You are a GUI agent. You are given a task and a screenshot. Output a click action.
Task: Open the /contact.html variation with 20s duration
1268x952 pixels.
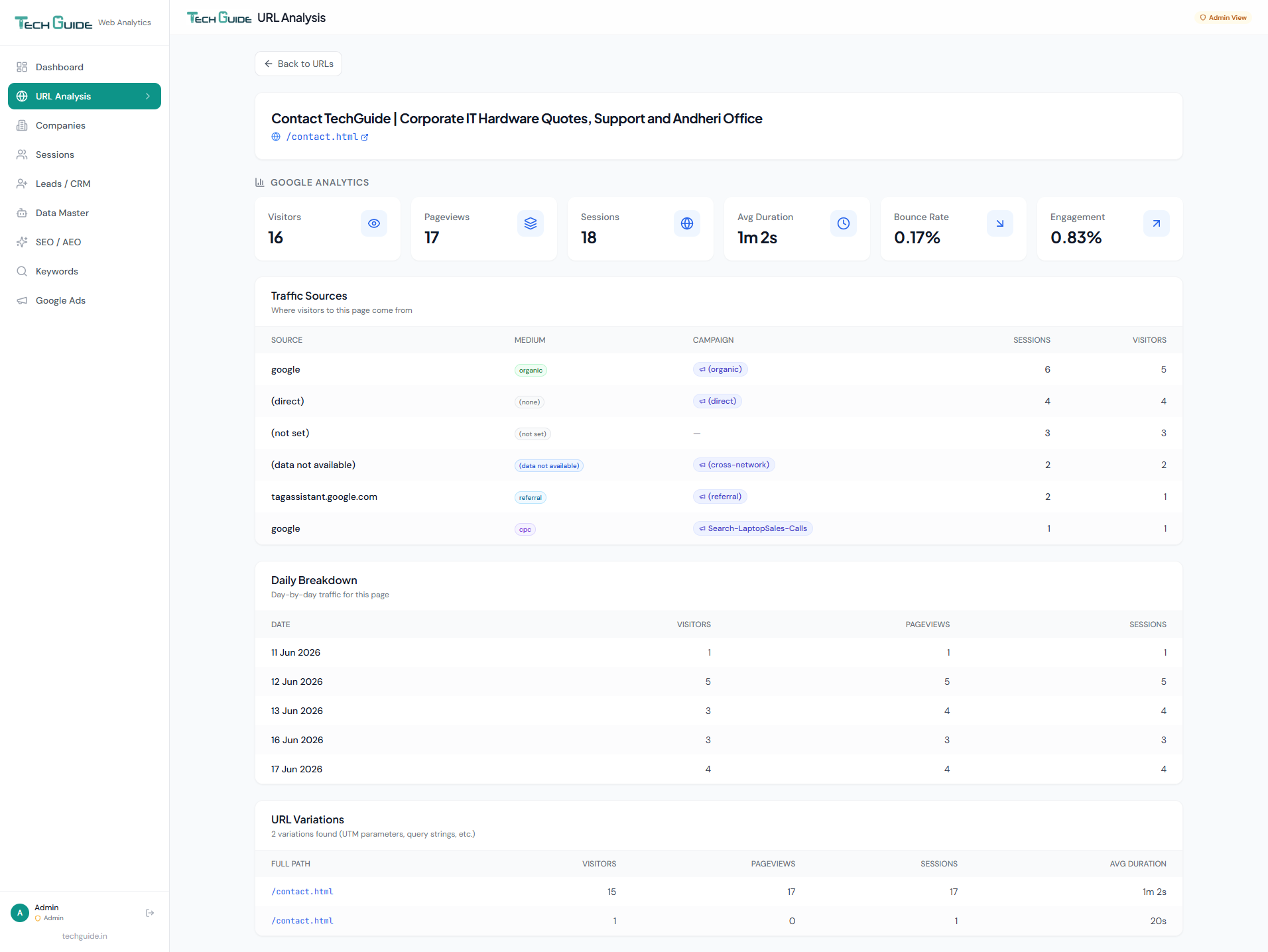(x=302, y=921)
